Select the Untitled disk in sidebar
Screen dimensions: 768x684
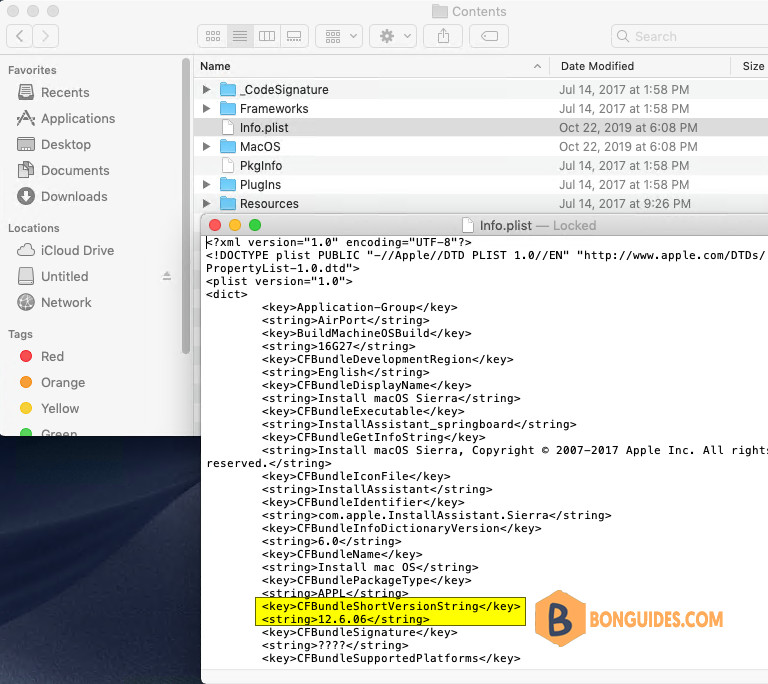pos(53,276)
